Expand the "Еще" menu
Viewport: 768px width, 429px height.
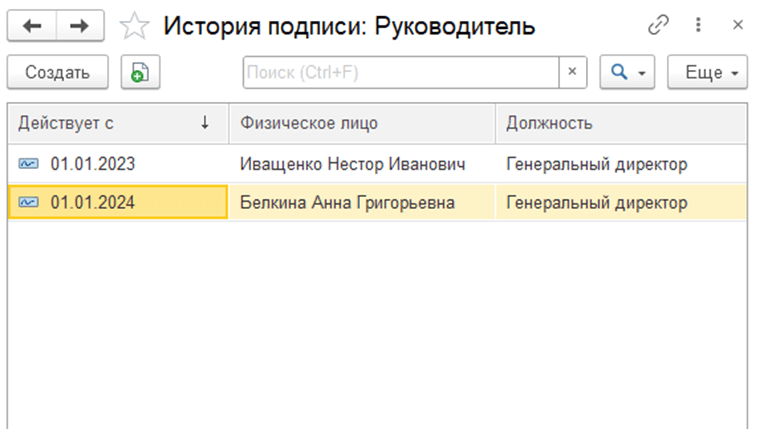707,73
